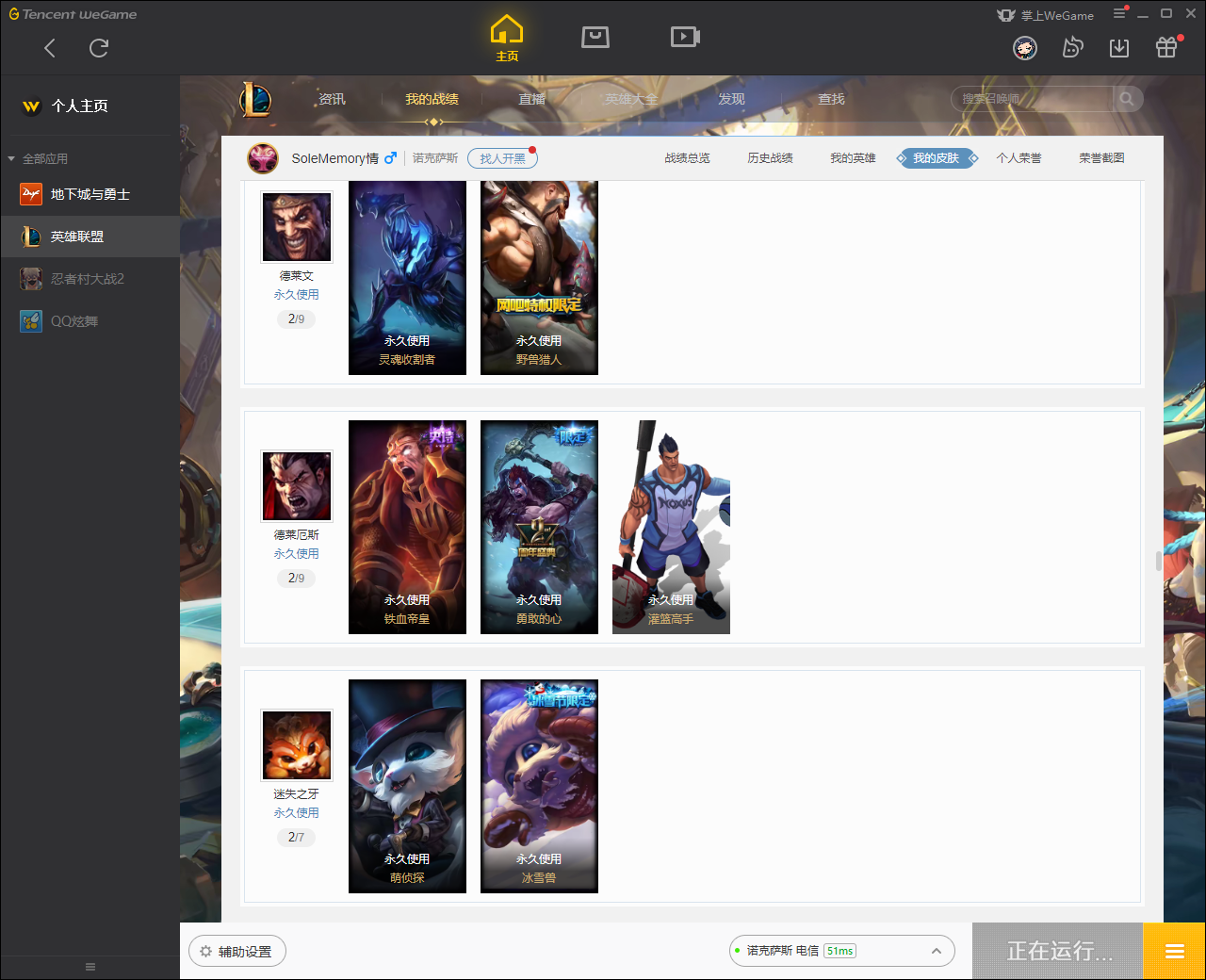Screen dimensions: 1206x980
Task: Open the user avatar icon in header
Action: (x=1025, y=47)
